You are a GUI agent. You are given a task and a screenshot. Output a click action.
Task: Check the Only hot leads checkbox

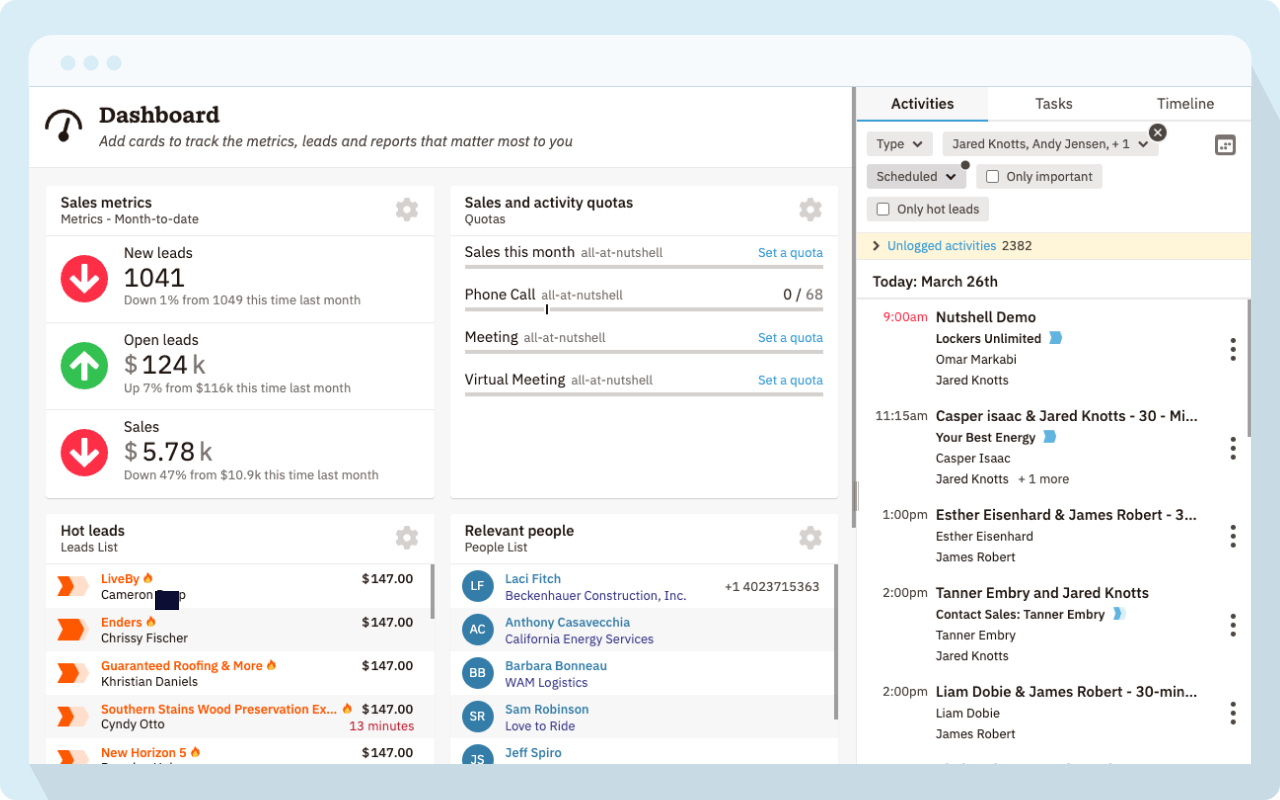883,209
